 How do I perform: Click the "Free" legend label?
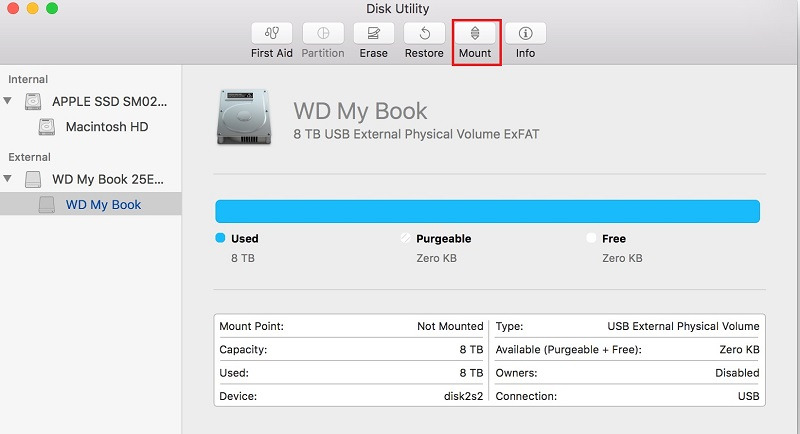pos(614,238)
